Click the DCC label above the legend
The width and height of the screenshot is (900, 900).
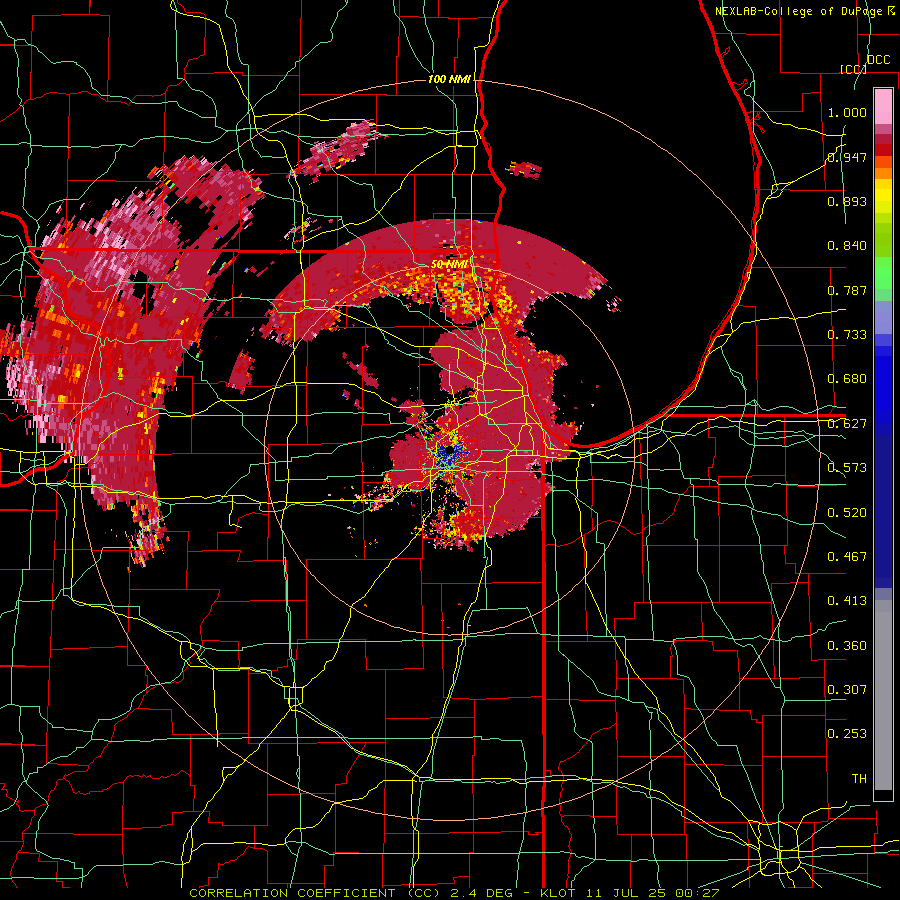click(x=878, y=59)
